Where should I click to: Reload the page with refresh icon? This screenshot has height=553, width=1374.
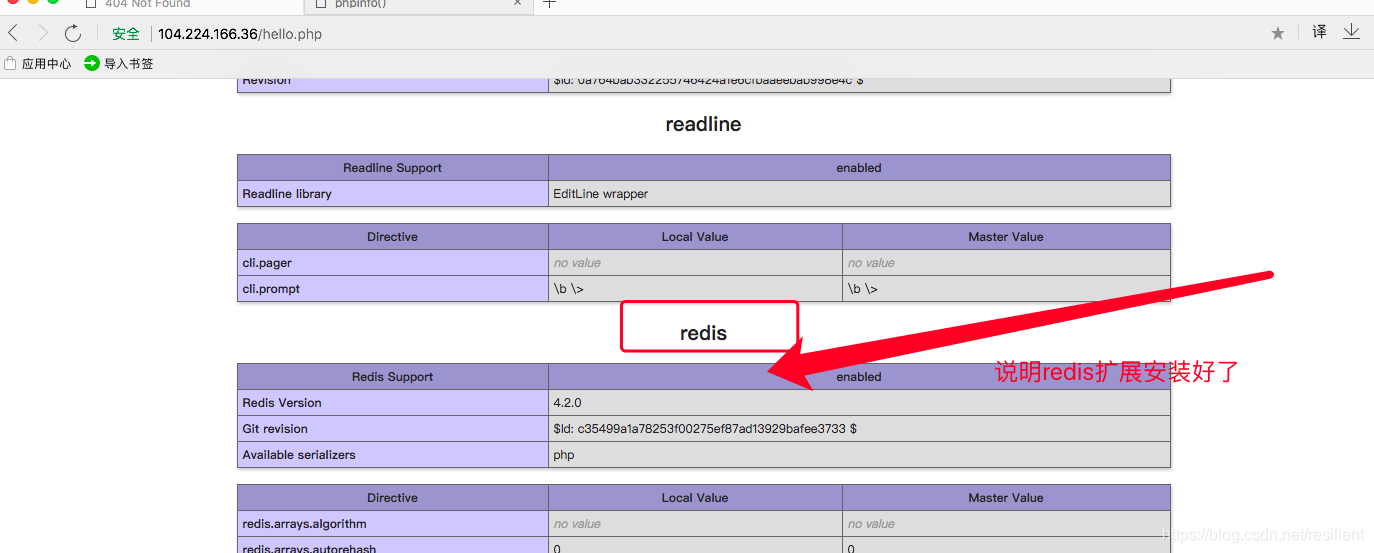tap(73, 33)
